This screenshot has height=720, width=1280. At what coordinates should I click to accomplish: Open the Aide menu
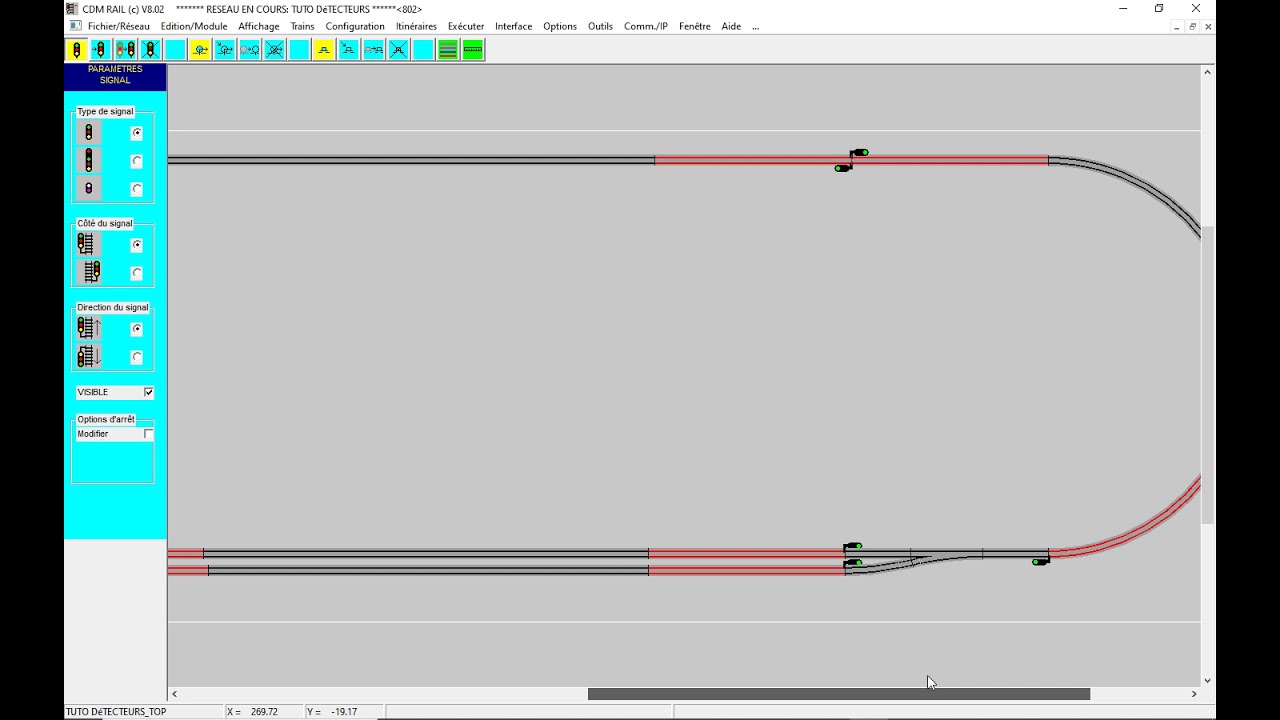point(731,26)
